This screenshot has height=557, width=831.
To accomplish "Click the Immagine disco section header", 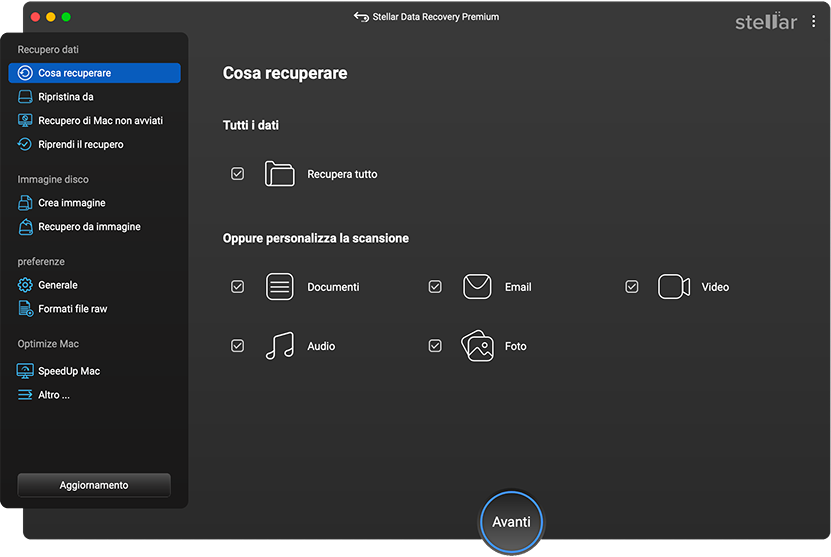I will point(53,179).
